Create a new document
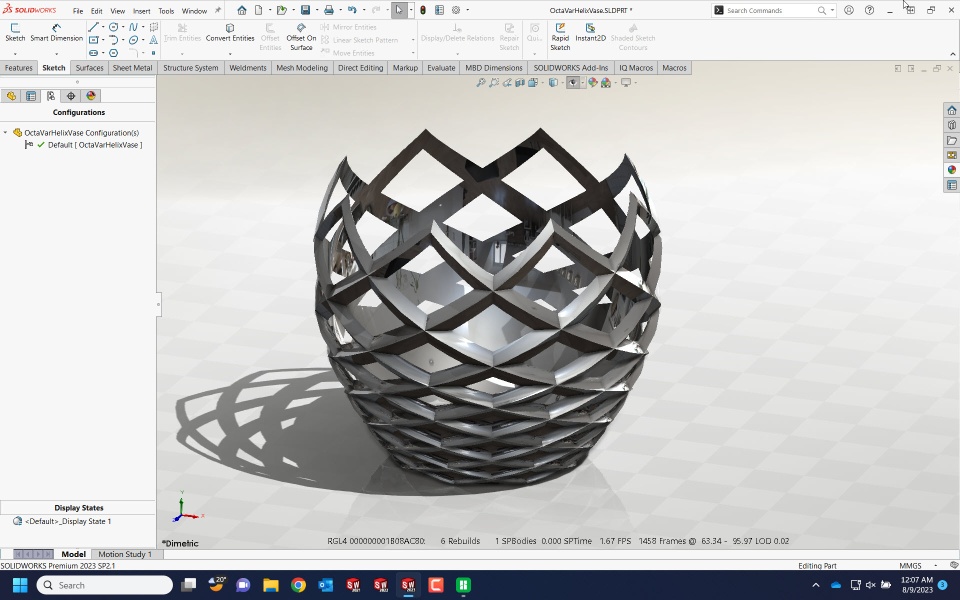The image size is (960, 600). click(x=258, y=10)
